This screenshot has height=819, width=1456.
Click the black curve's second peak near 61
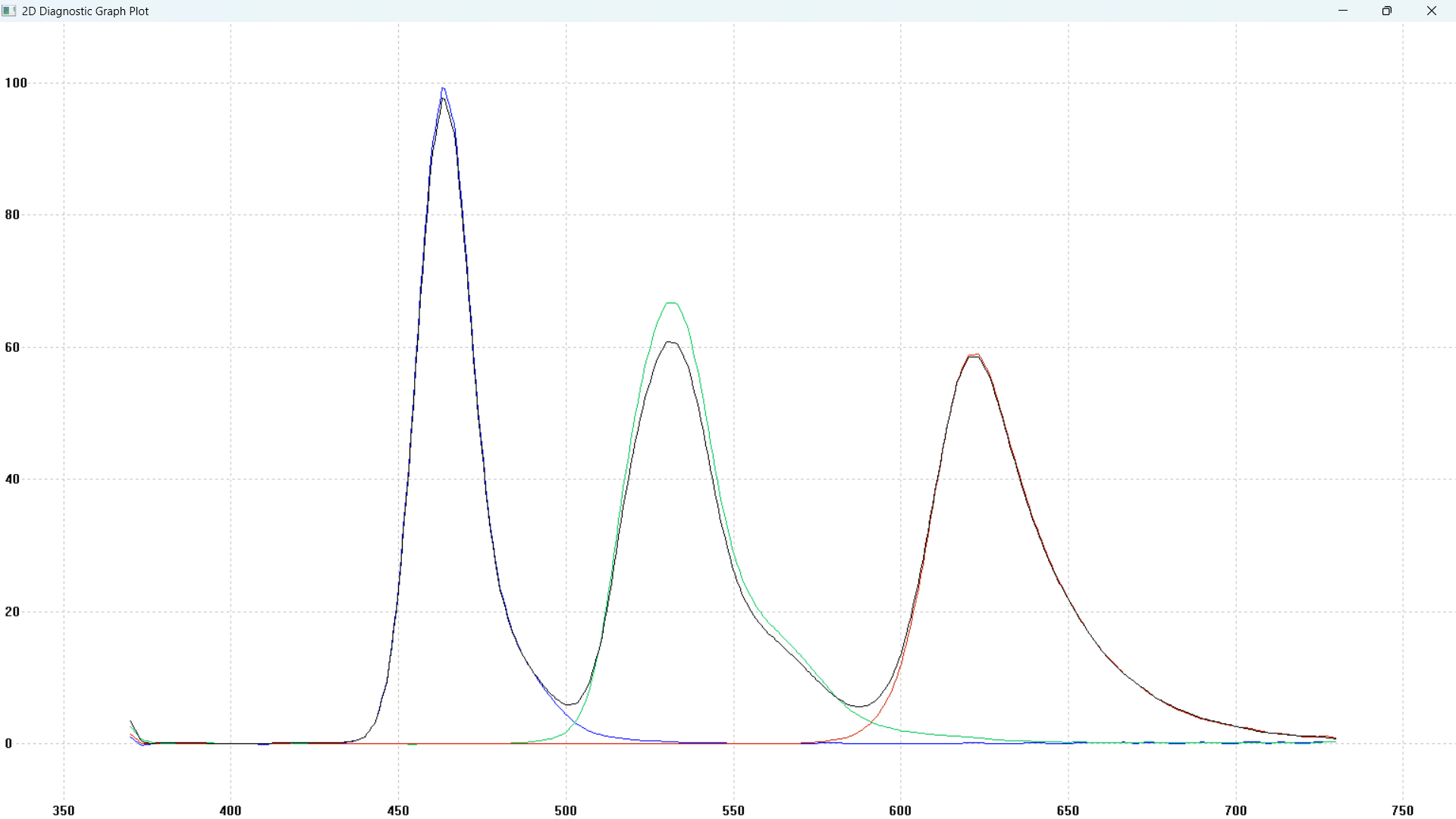point(670,343)
